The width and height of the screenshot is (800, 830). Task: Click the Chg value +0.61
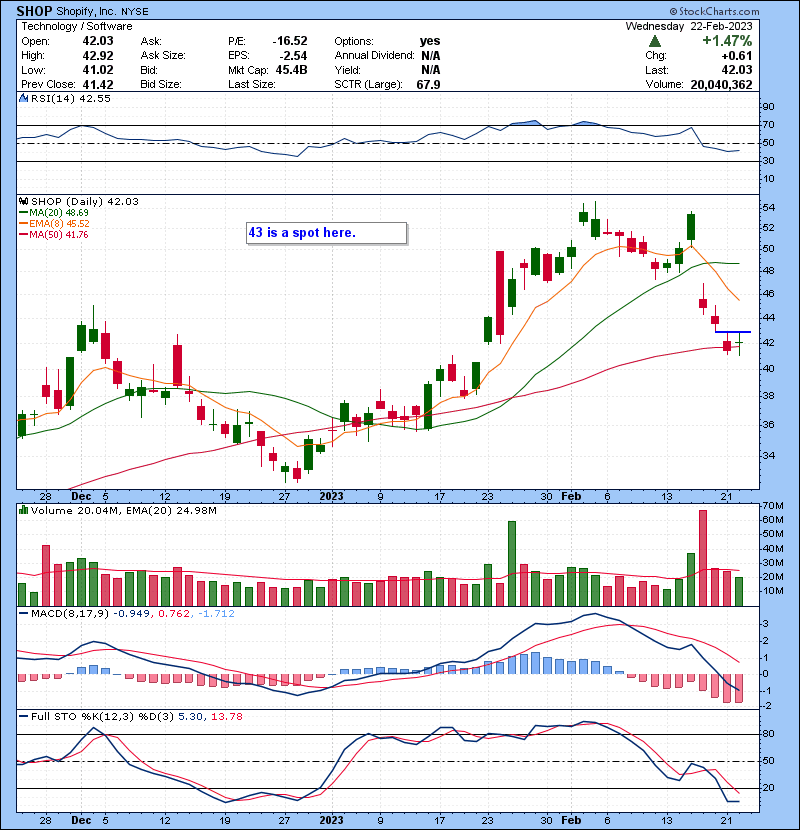tap(736, 56)
